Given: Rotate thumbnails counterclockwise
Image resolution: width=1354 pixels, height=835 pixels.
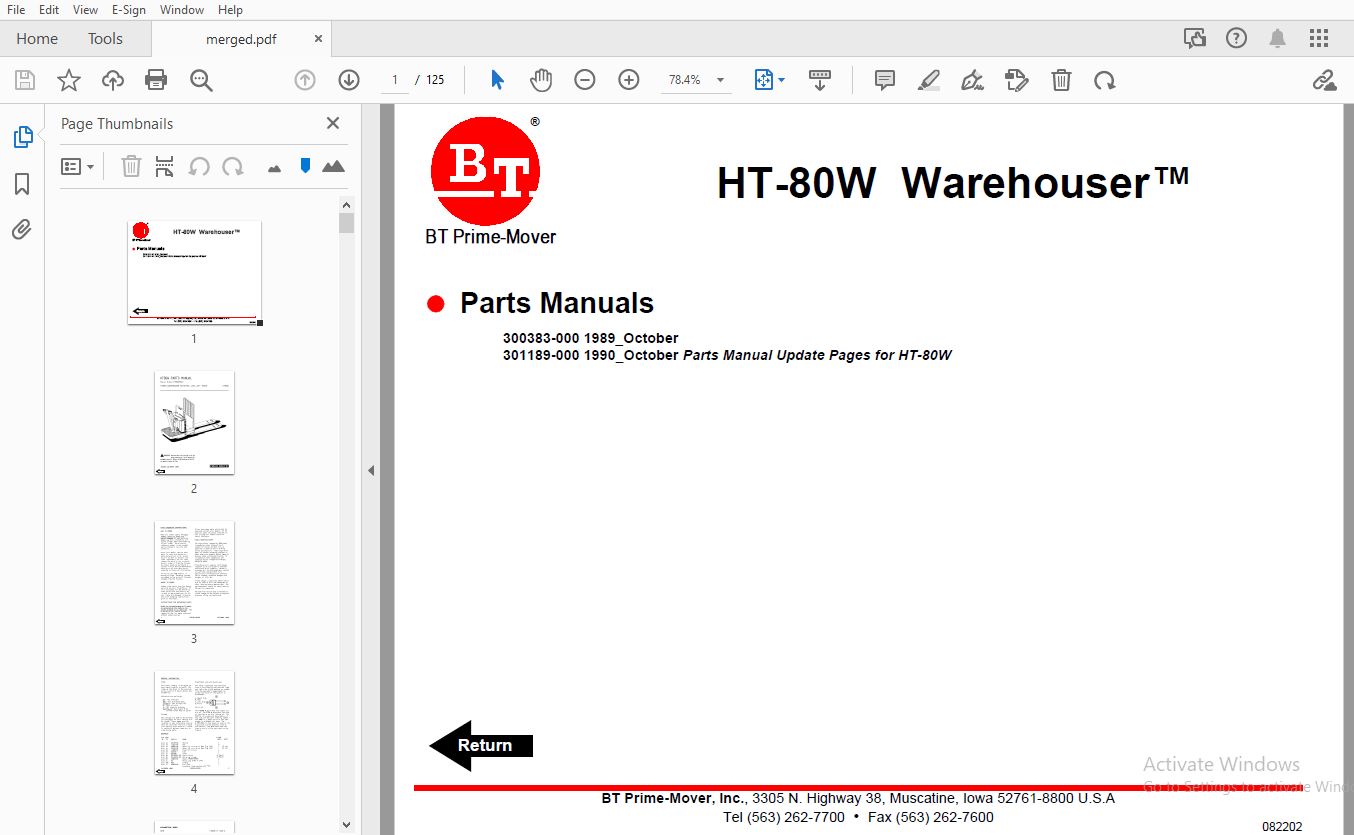Looking at the screenshot, I should [x=199, y=167].
